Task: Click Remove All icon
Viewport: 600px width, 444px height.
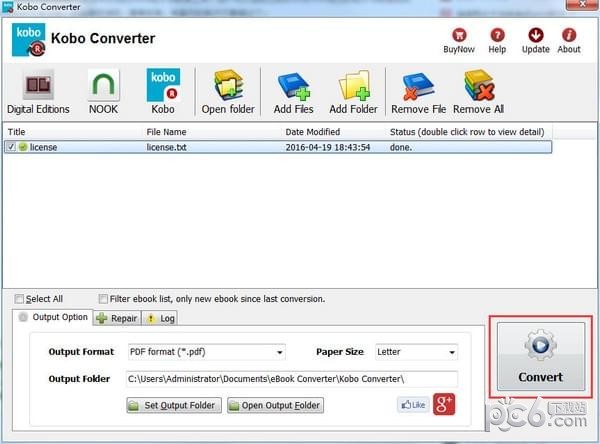Action: point(479,85)
